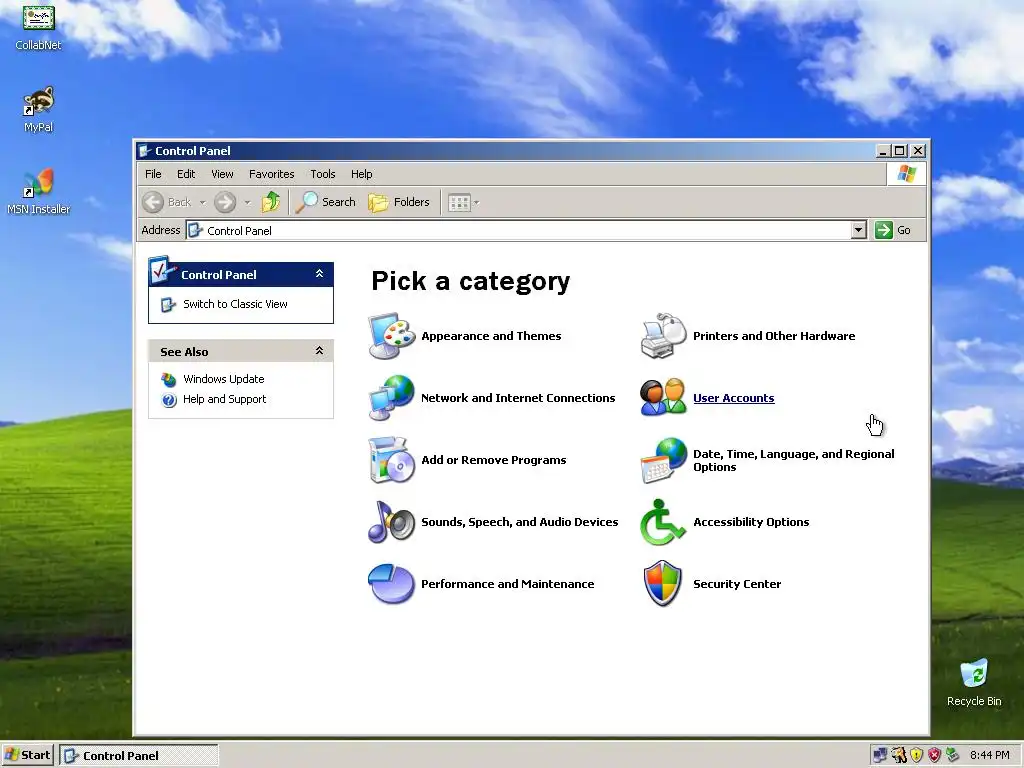Click the red shield alert tray icon
Image resolution: width=1024 pixels, height=768 pixels.
point(935,755)
